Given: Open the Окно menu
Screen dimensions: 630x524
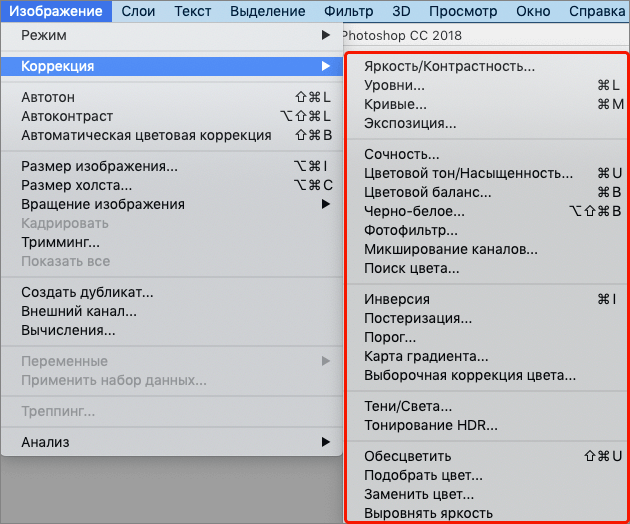Looking at the screenshot, I should [533, 11].
